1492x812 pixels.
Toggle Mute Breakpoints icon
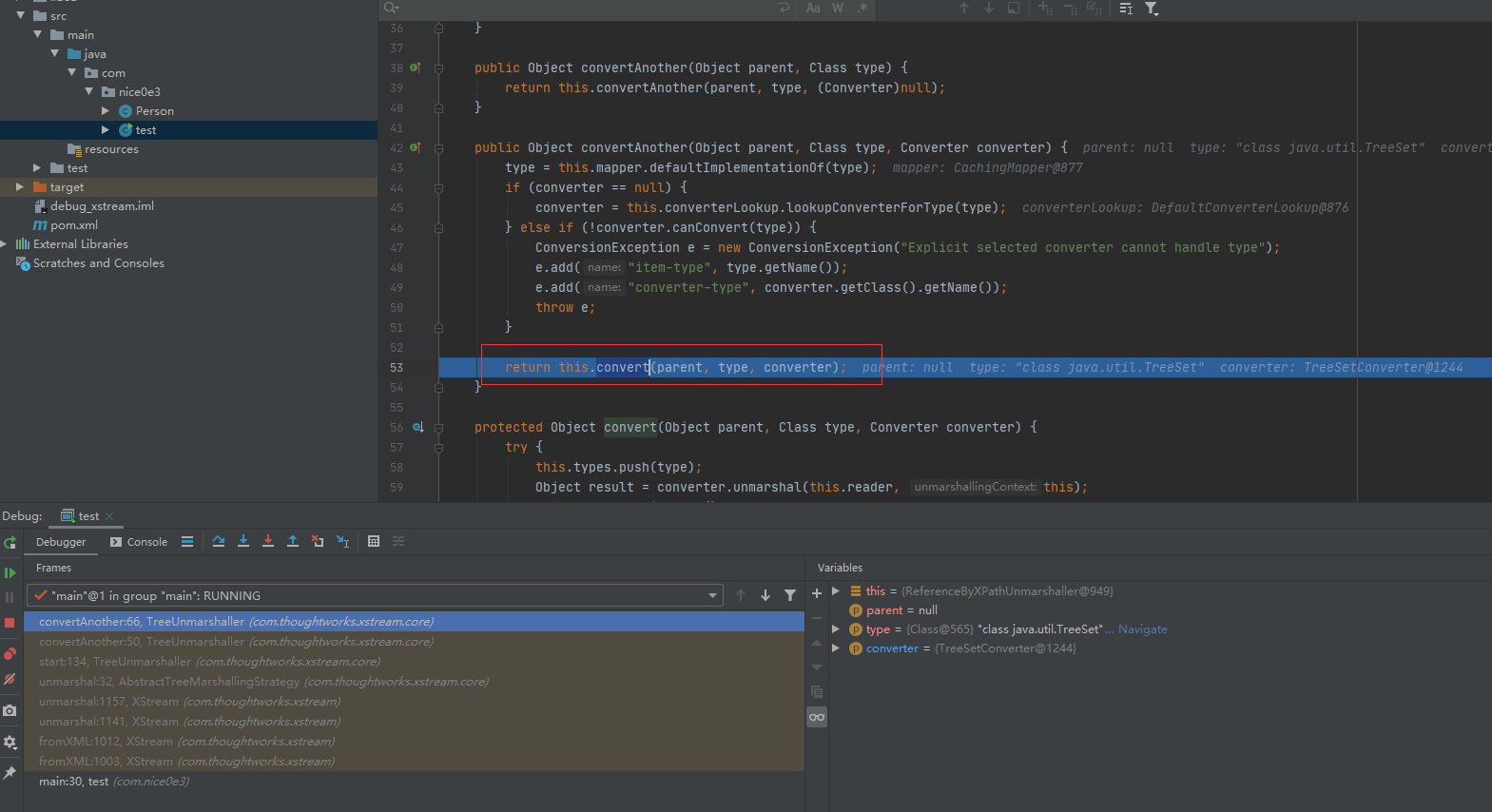pyautogui.click(x=10, y=679)
